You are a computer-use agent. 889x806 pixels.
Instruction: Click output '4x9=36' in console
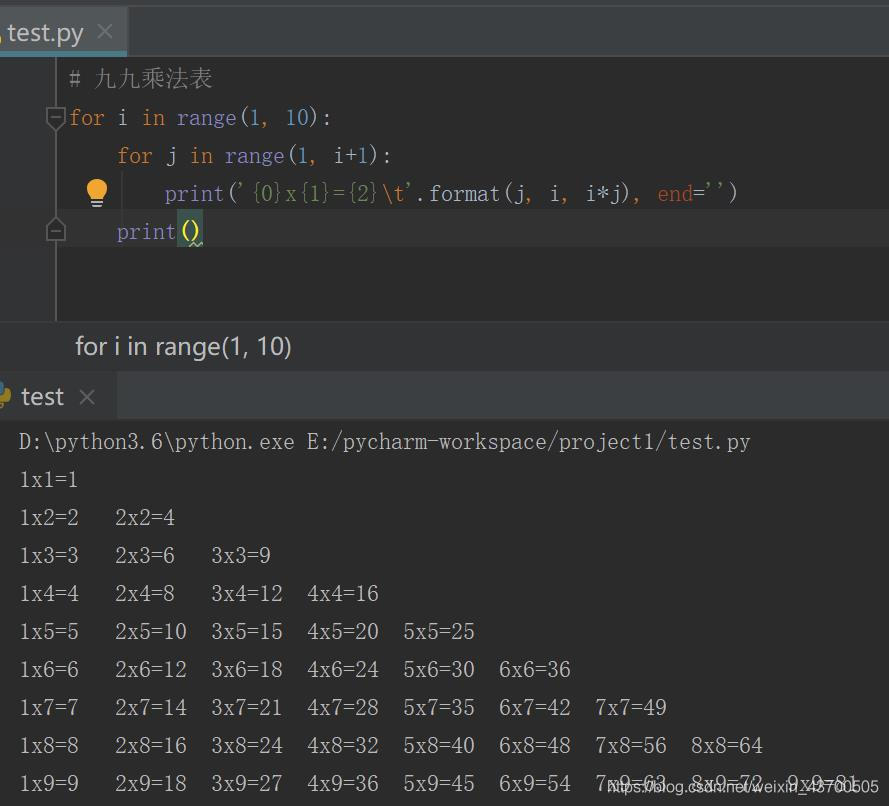[x=343, y=783]
